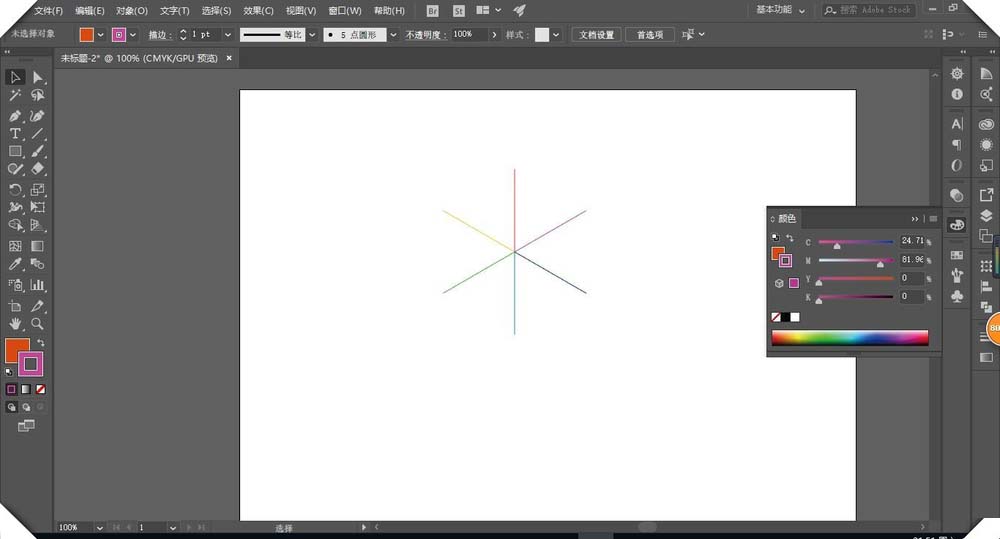Select the Free Transform tool
The width and height of the screenshot is (1000, 539).
tap(38, 207)
